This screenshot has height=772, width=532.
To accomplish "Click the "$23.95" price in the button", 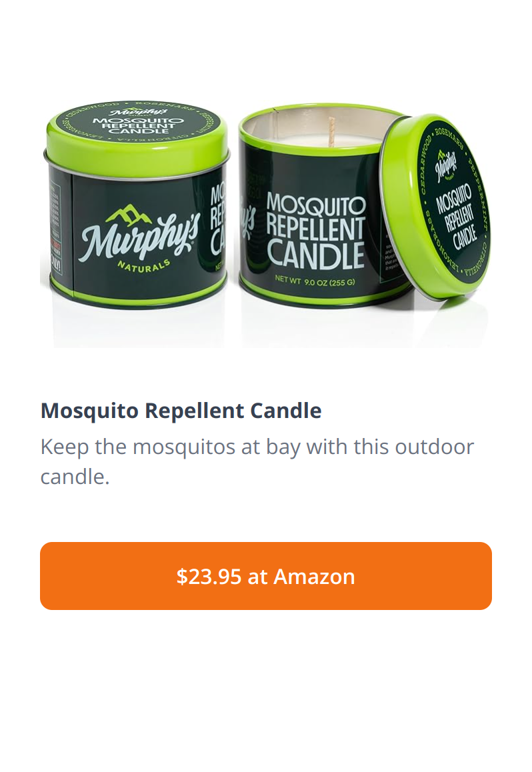I will (x=209, y=576).
